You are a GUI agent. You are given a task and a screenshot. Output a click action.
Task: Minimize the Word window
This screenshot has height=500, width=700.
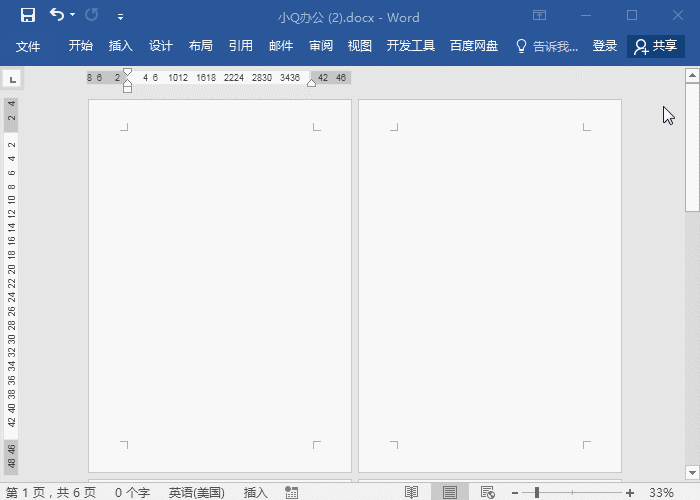coord(586,16)
